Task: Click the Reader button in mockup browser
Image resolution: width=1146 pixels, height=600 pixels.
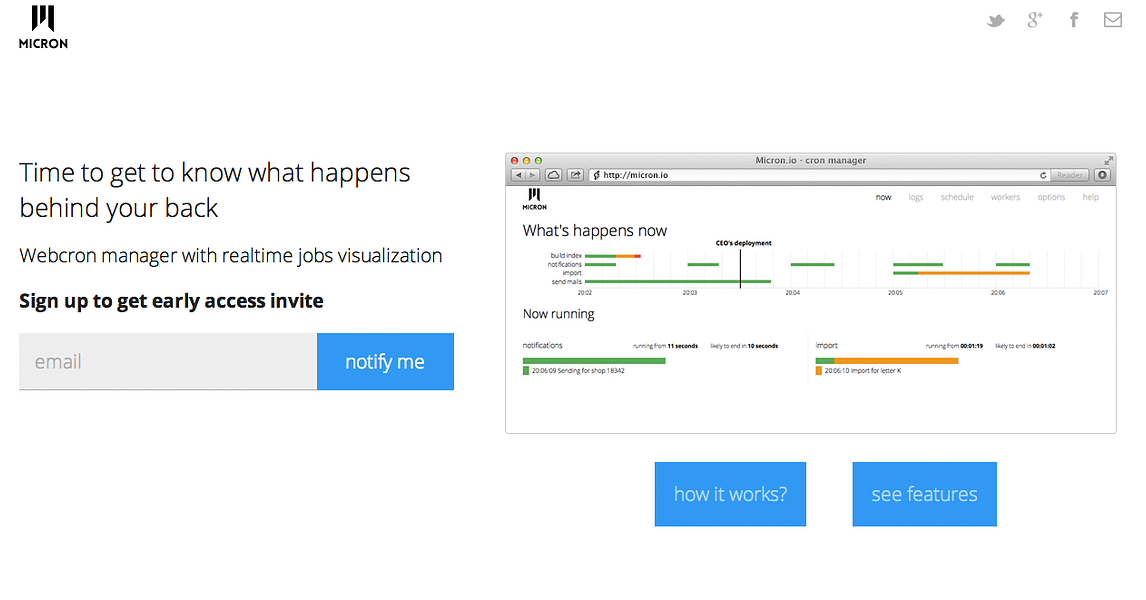Action: (1070, 175)
